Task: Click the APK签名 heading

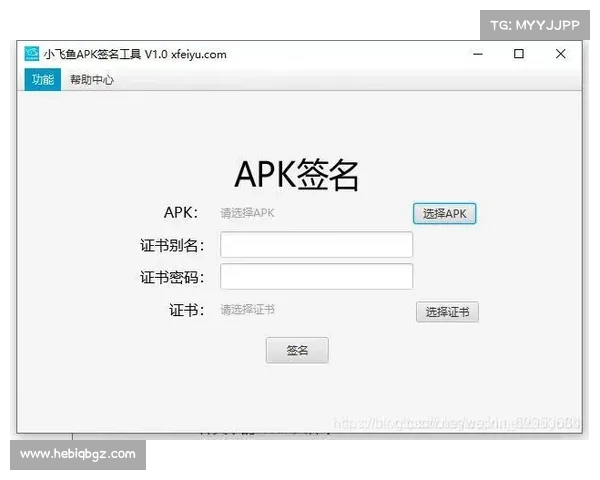Action: coord(297,175)
